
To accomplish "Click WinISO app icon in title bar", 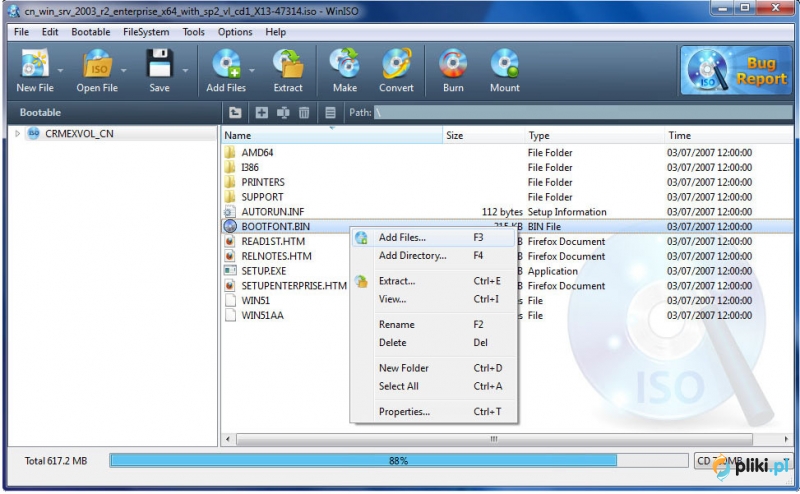I will click(13, 10).
